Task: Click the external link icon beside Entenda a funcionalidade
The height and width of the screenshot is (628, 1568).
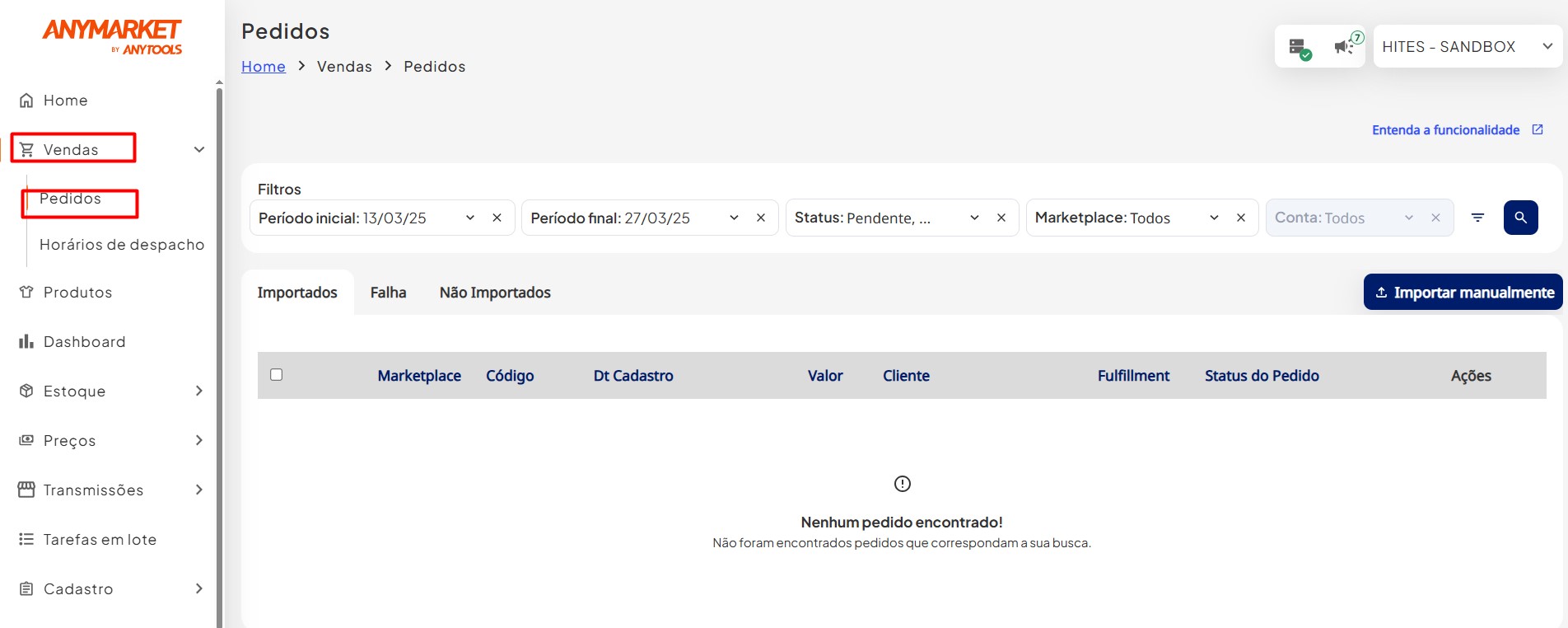Action: click(1538, 129)
